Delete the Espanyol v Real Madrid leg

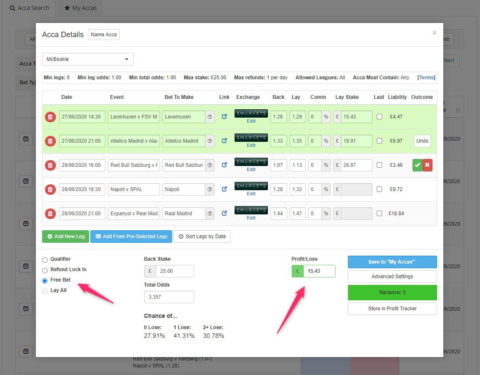(50, 213)
